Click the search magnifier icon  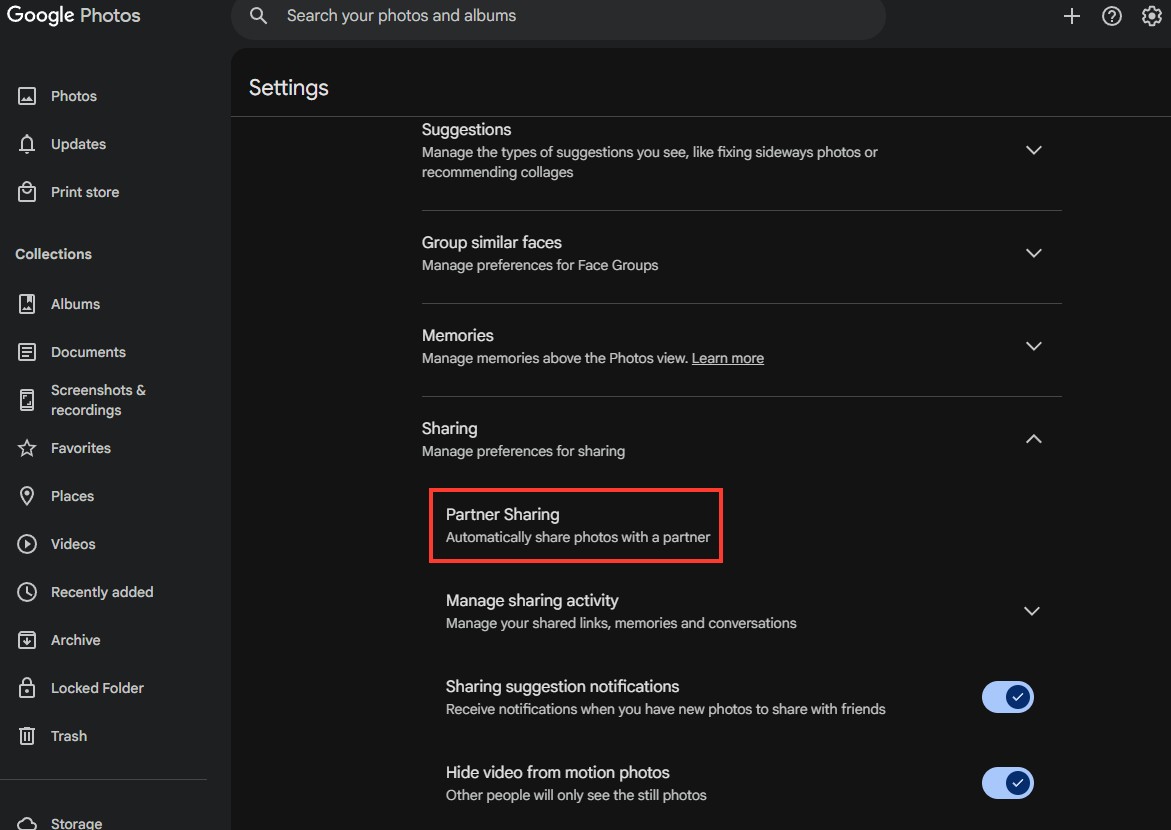coord(258,16)
